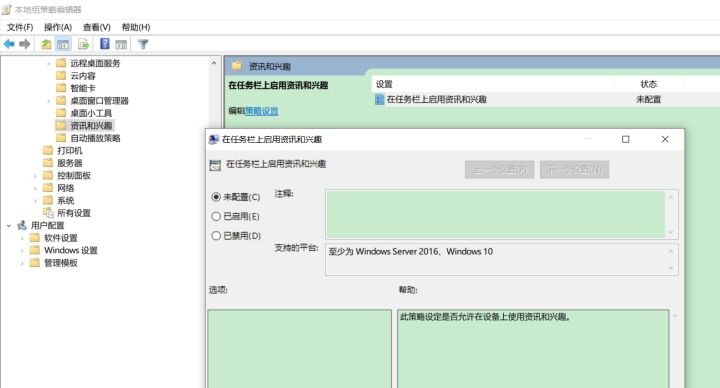Viewport: 720px width, 388px height.
Task: Collapse the 用户配置 tree node
Action: pyautogui.click(x=9, y=225)
